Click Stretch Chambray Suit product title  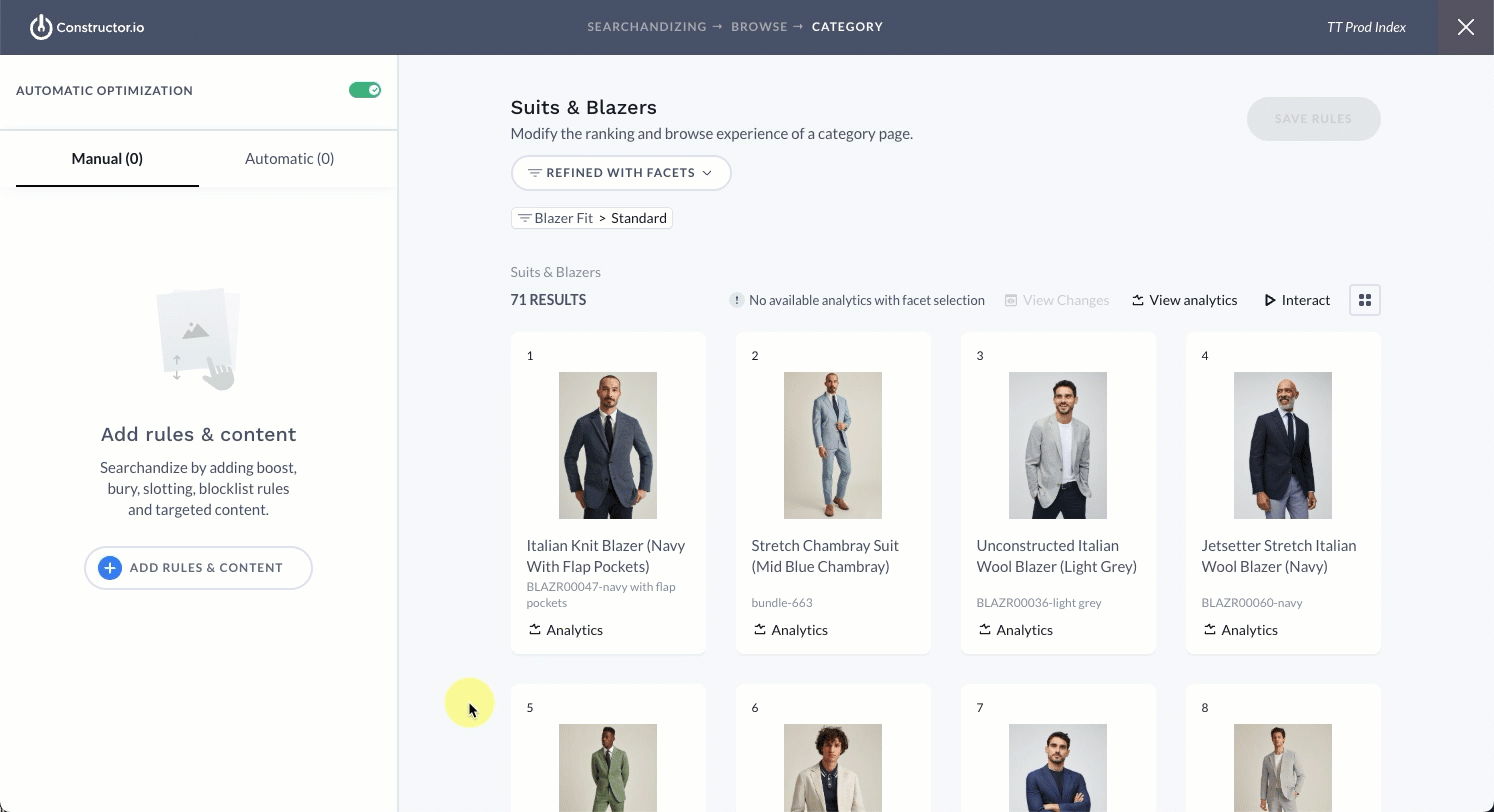point(825,556)
